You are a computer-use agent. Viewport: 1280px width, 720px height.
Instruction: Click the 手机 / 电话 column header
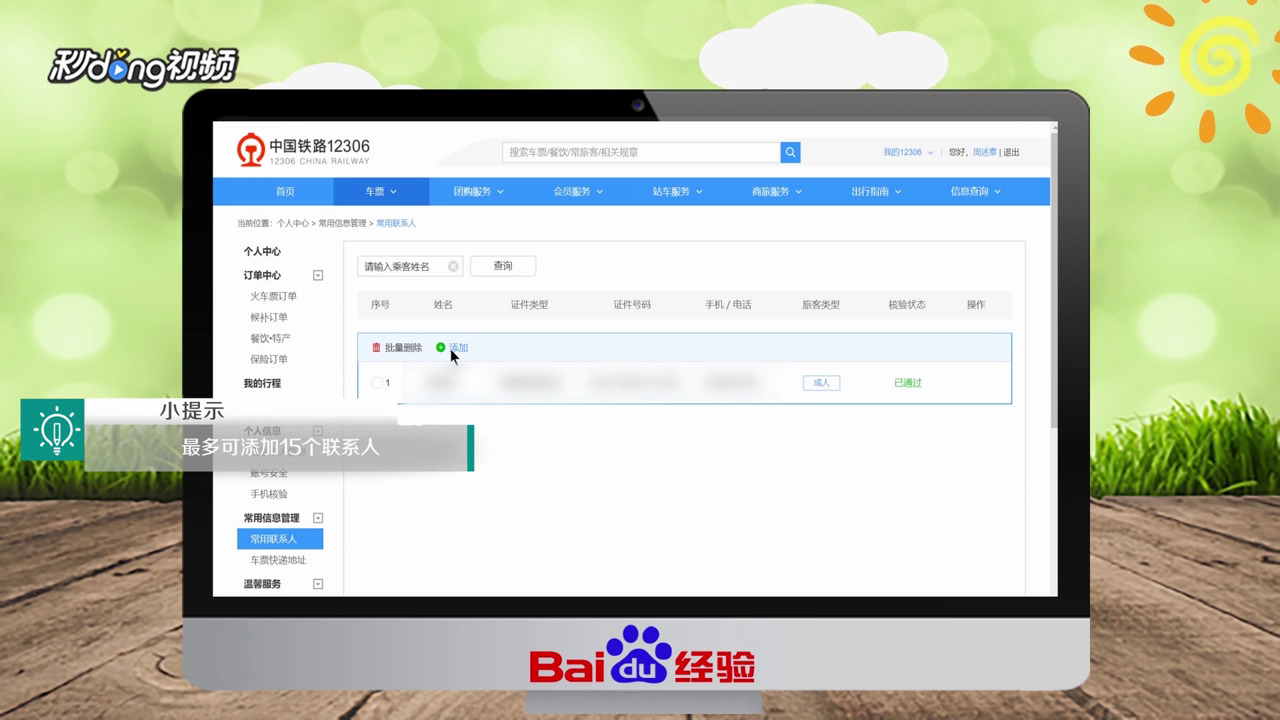point(728,305)
